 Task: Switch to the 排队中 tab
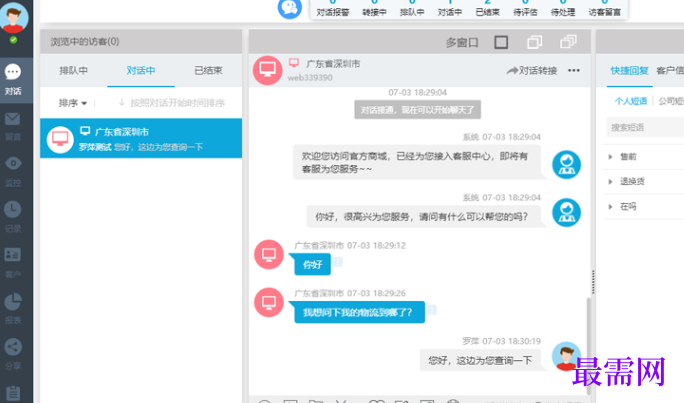click(x=74, y=70)
